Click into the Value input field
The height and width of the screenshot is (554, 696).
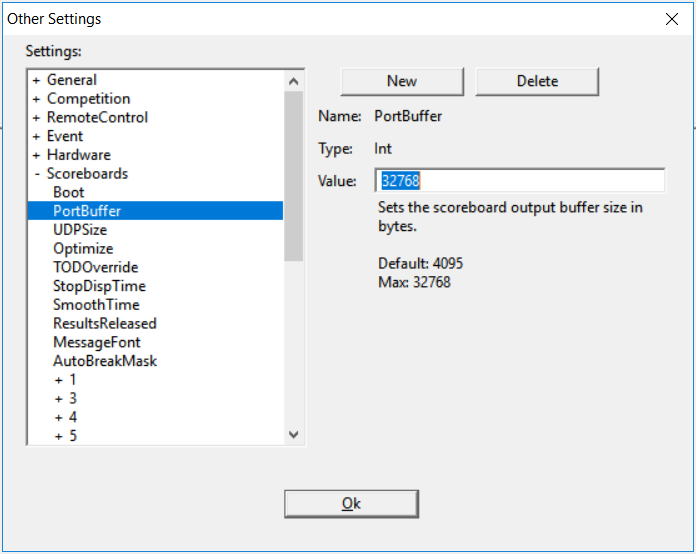pos(520,180)
